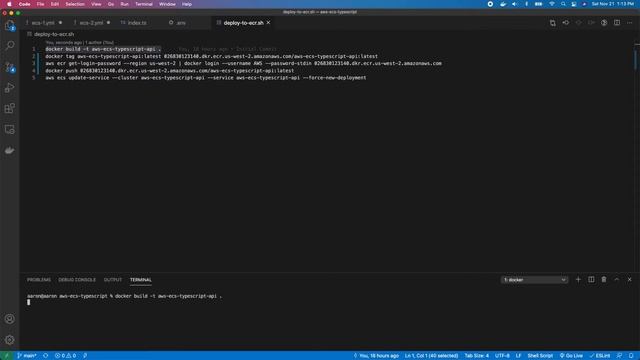Click the docker push line in editor

pyautogui.click(x=169, y=71)
